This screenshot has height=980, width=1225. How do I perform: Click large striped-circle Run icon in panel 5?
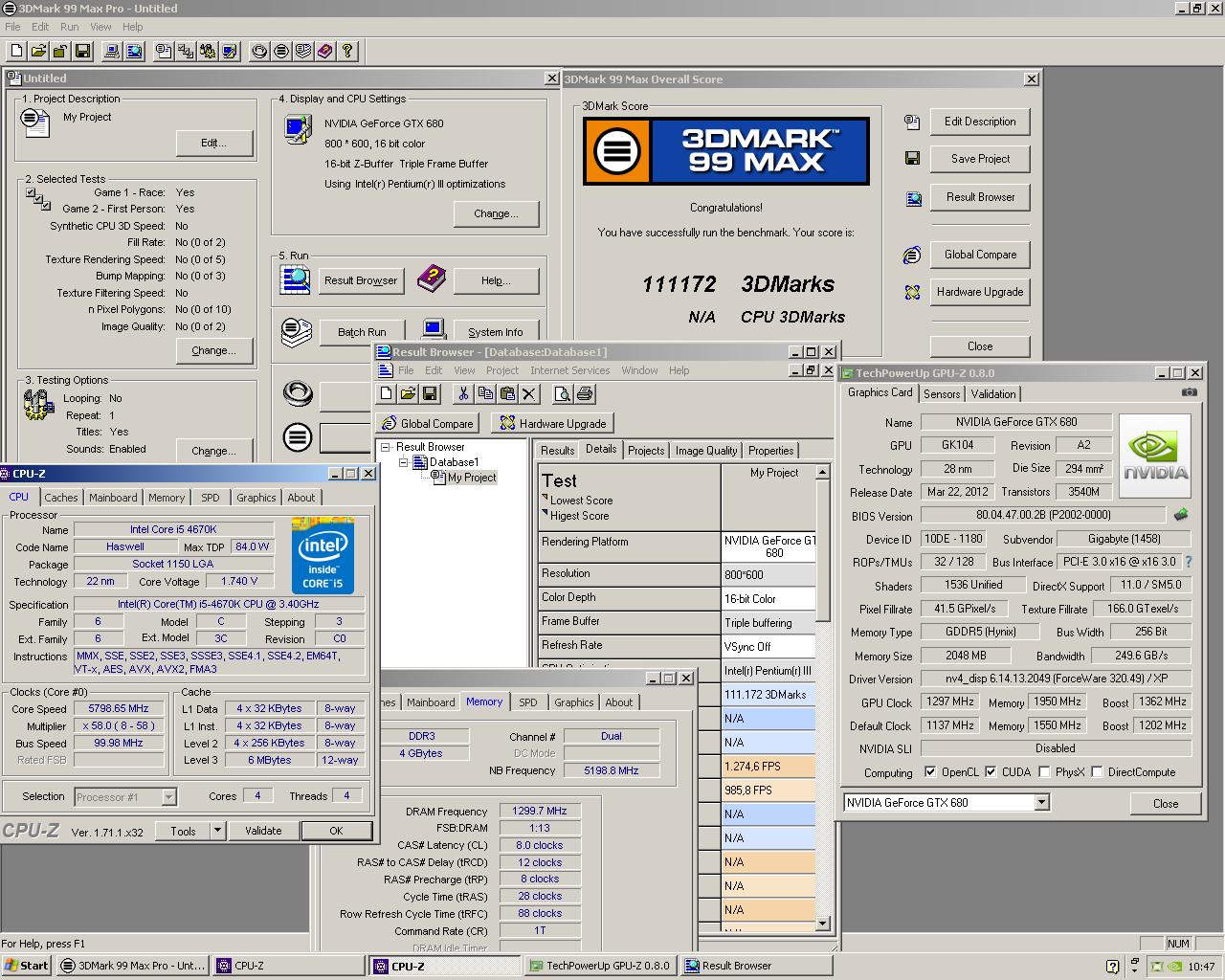[298, 437]
